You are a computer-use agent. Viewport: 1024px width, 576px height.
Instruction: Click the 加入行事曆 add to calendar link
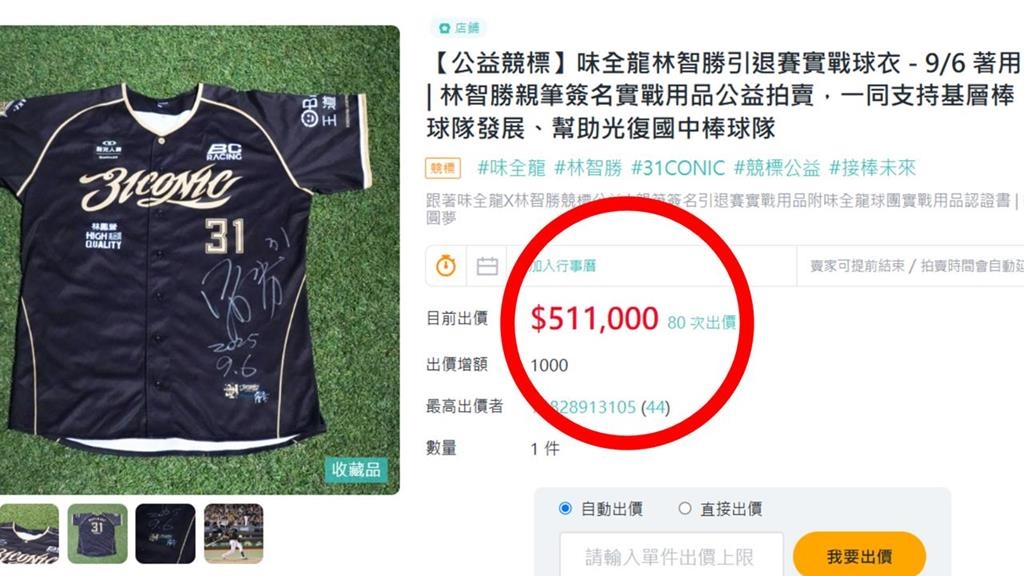coord(563,266)
